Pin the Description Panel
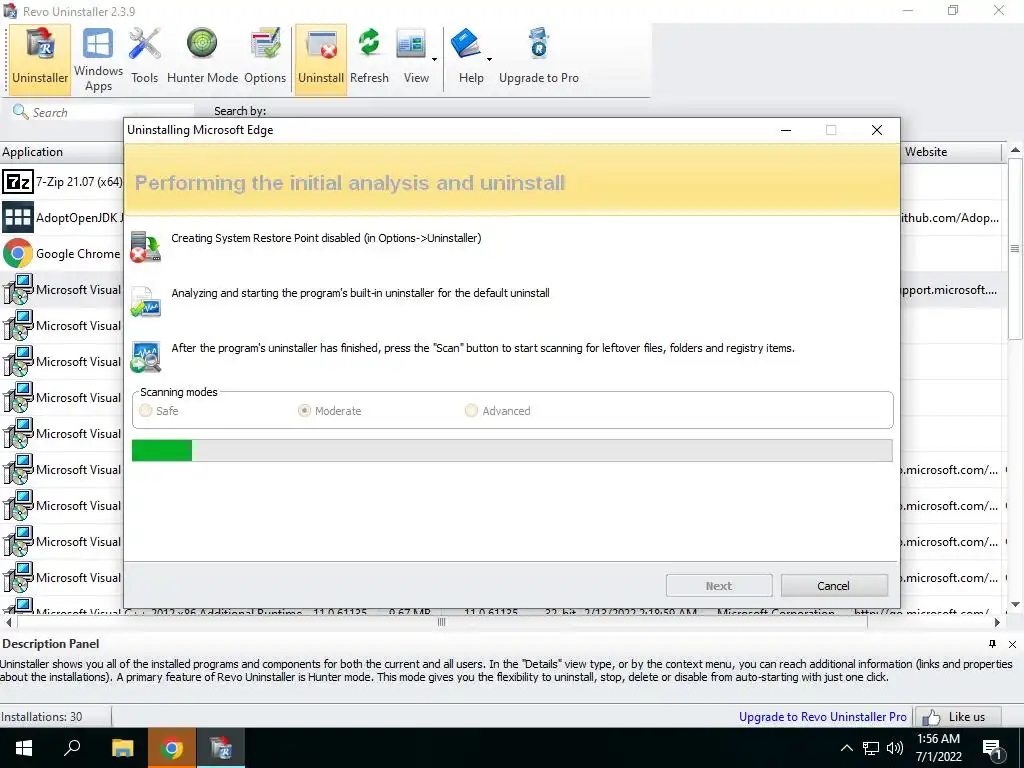This screenshot has width=1024, height=768. click(993, 644)
